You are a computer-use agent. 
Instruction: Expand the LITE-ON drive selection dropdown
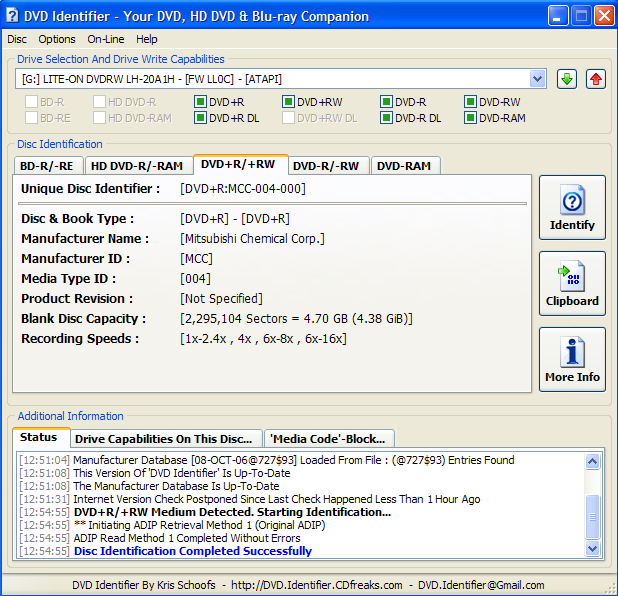click(x=537, y=79)
